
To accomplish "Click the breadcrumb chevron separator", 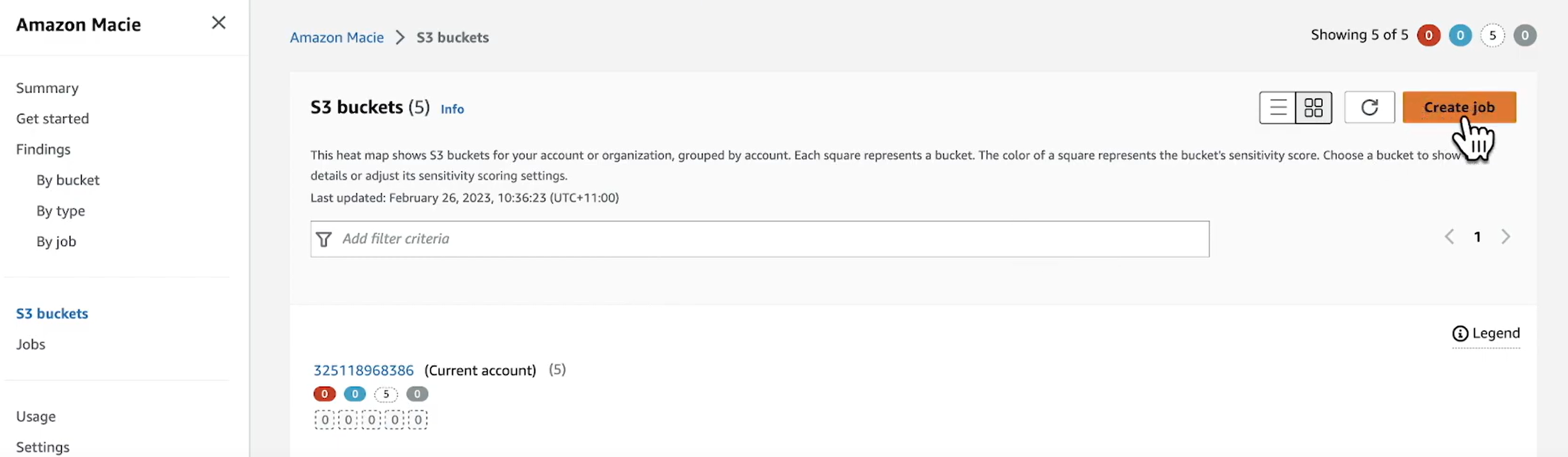I will (x=400, y=37).
